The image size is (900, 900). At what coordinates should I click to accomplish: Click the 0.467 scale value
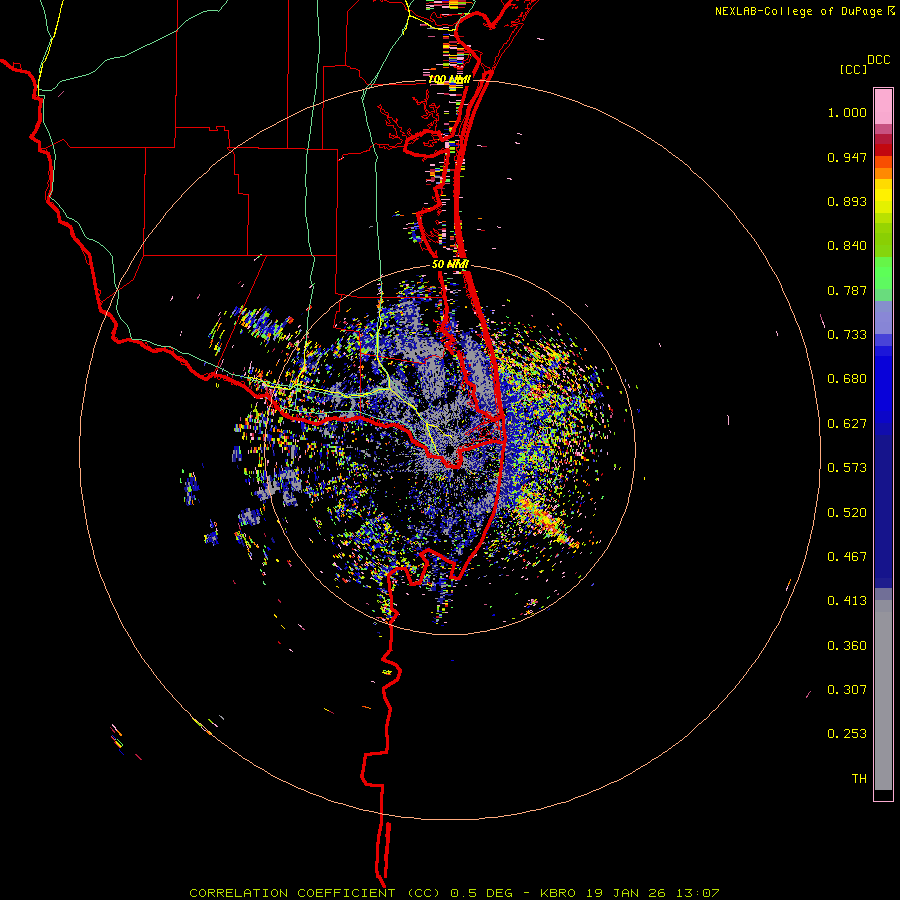(x=847, y=557)
